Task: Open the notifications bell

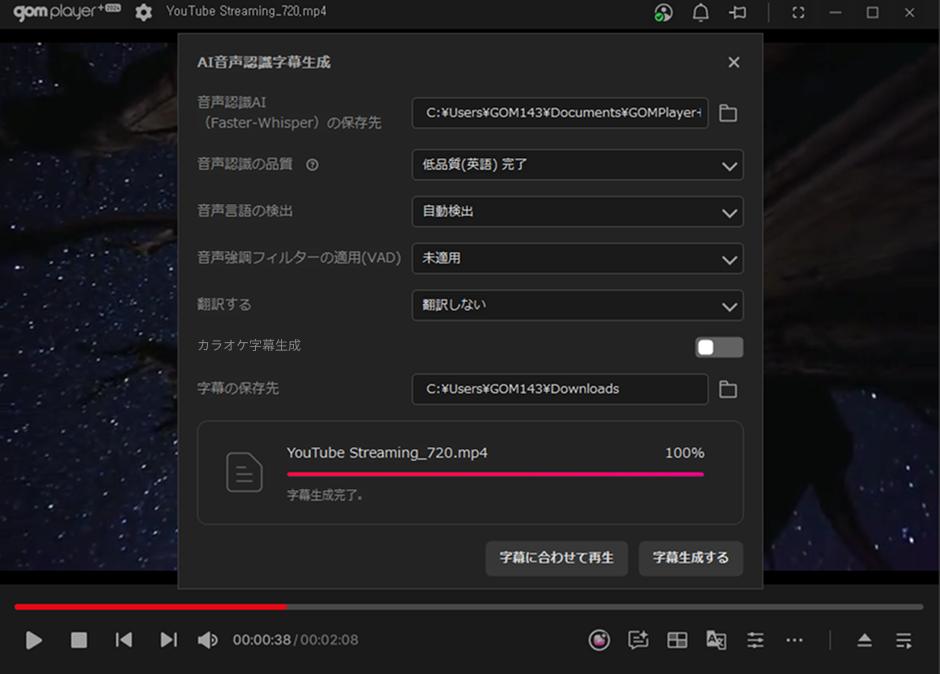Action: pos(700,13)
